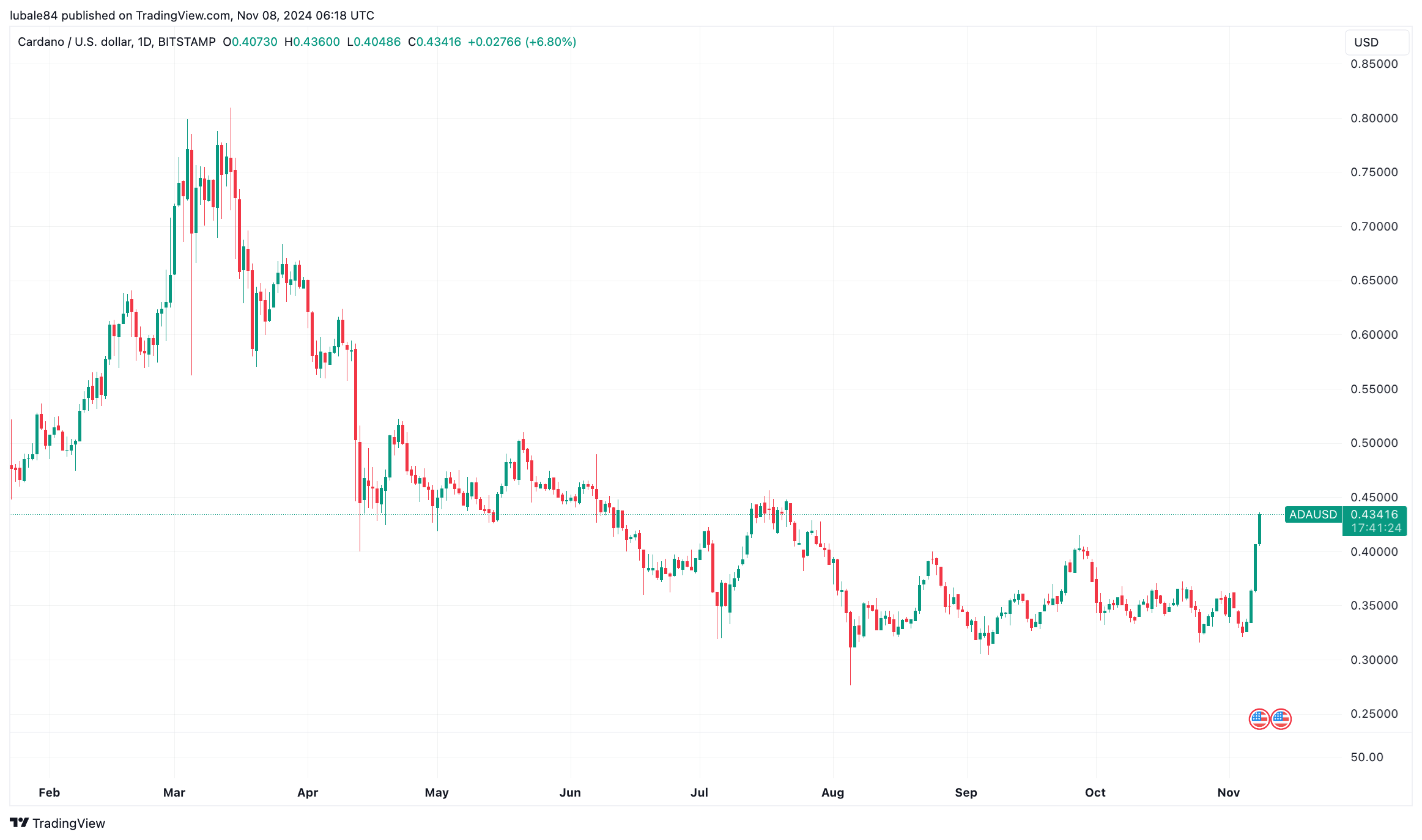Screen dimensions: 1422x840
Task: Click the first US flag event marker
Action: [x=1259, y=719]
